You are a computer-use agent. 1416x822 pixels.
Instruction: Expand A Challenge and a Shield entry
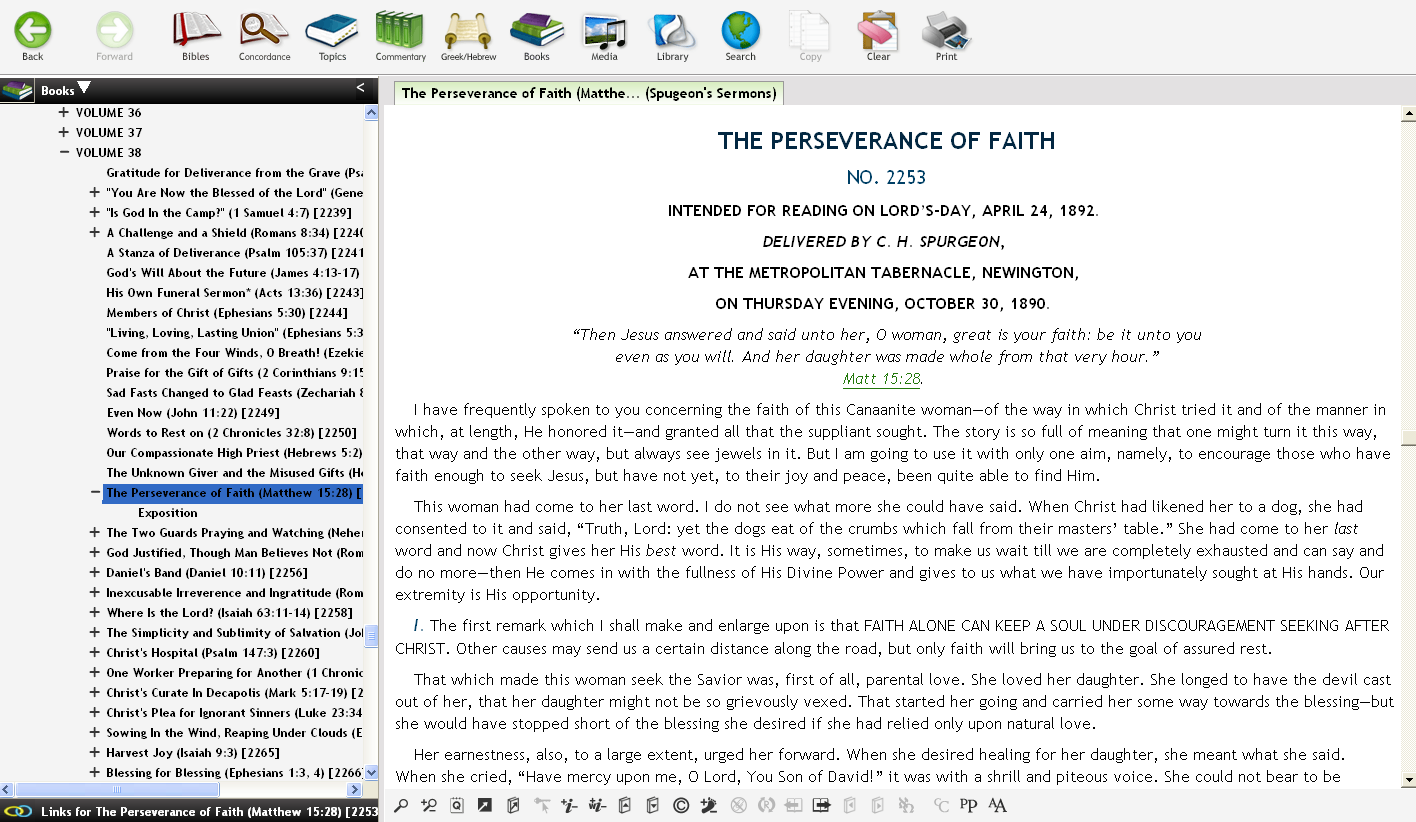point(95,232)
